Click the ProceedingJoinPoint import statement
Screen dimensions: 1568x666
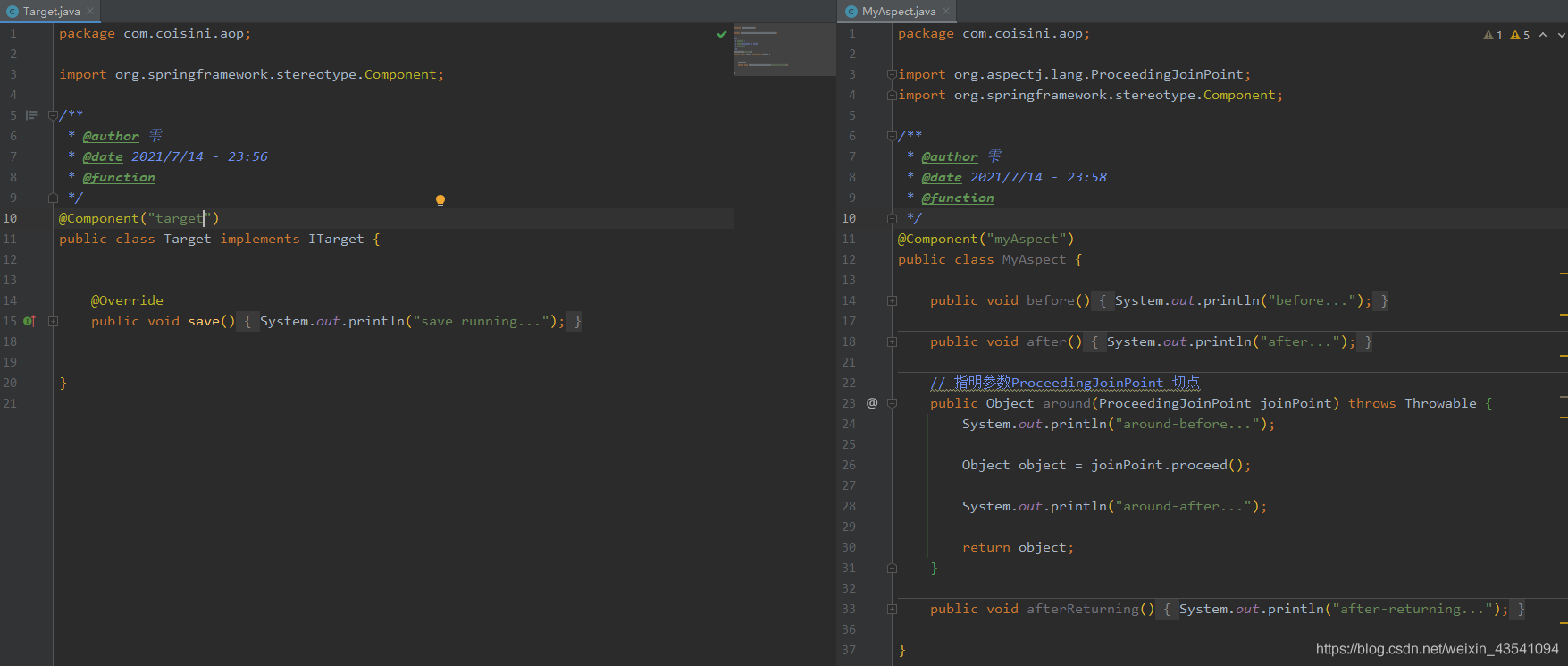[1075, 74]
